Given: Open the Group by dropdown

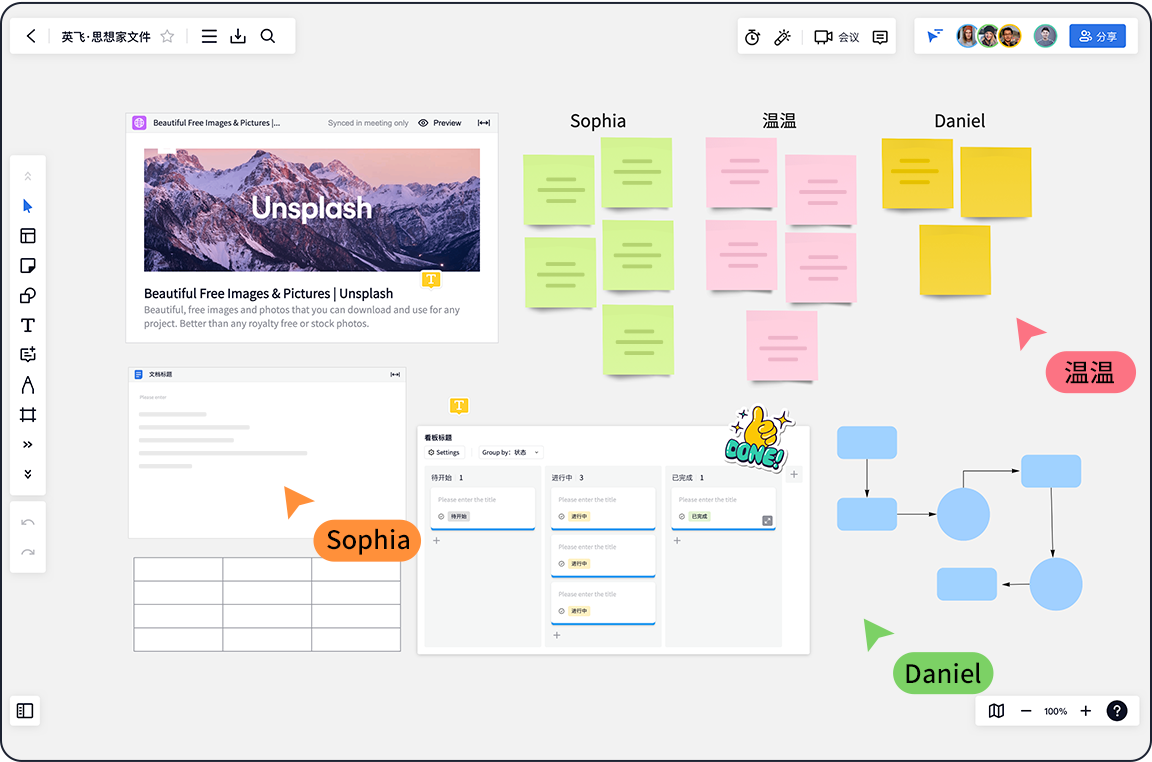Looking at the screenshot, I should pyautogui.click(x=511, y=453).
